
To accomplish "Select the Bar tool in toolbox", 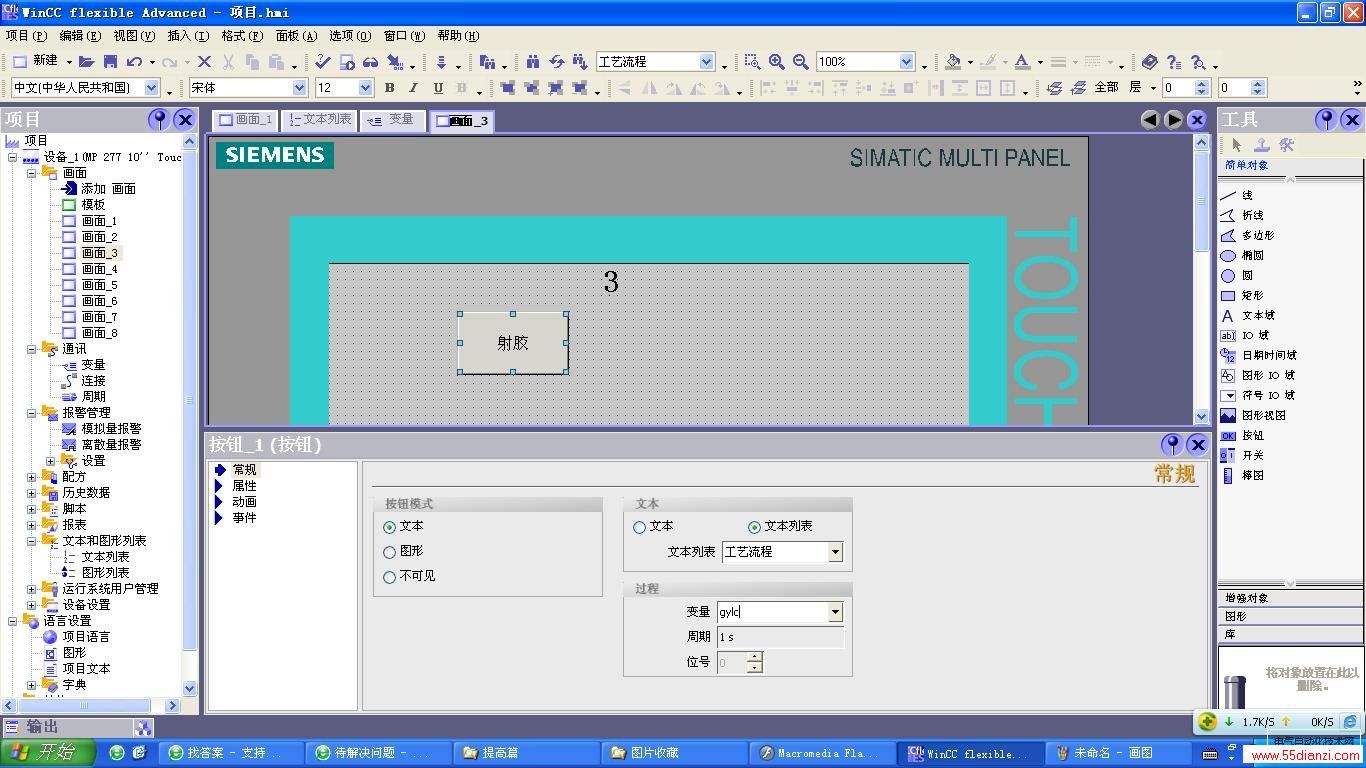I will pyautogui.click(x=1242, y=476).
